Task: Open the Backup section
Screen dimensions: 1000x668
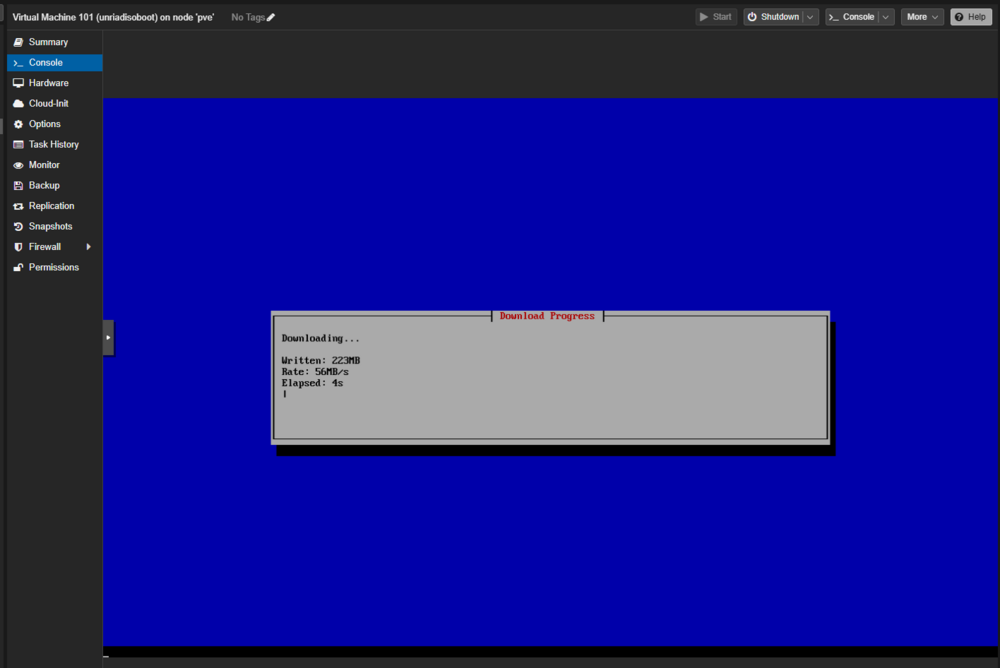Action: click(x=54, y=185)
